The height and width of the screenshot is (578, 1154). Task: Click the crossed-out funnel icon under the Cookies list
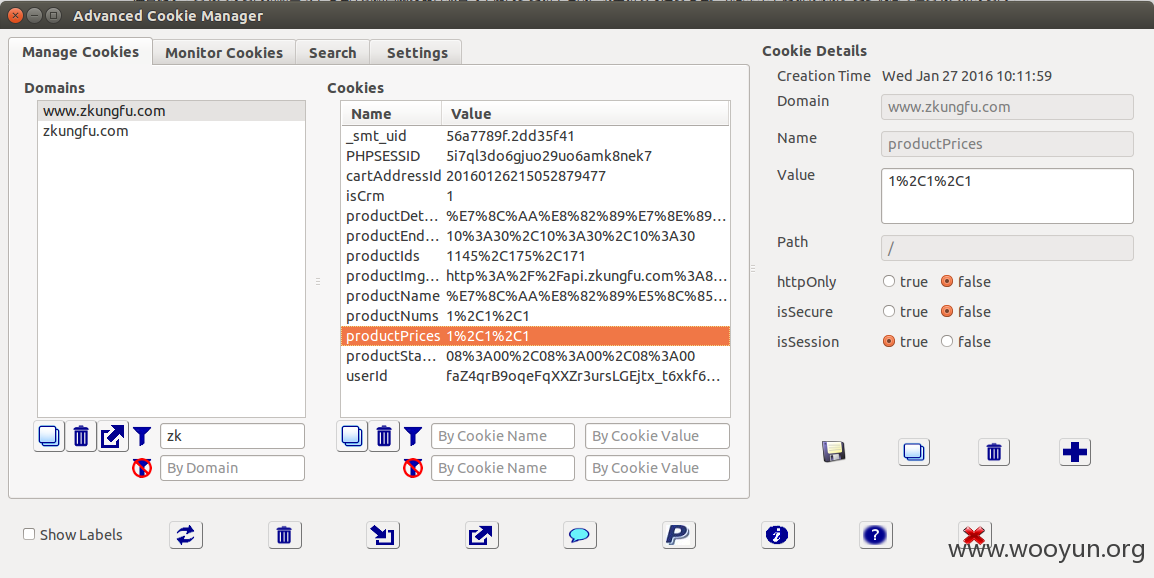pos(413,468)
